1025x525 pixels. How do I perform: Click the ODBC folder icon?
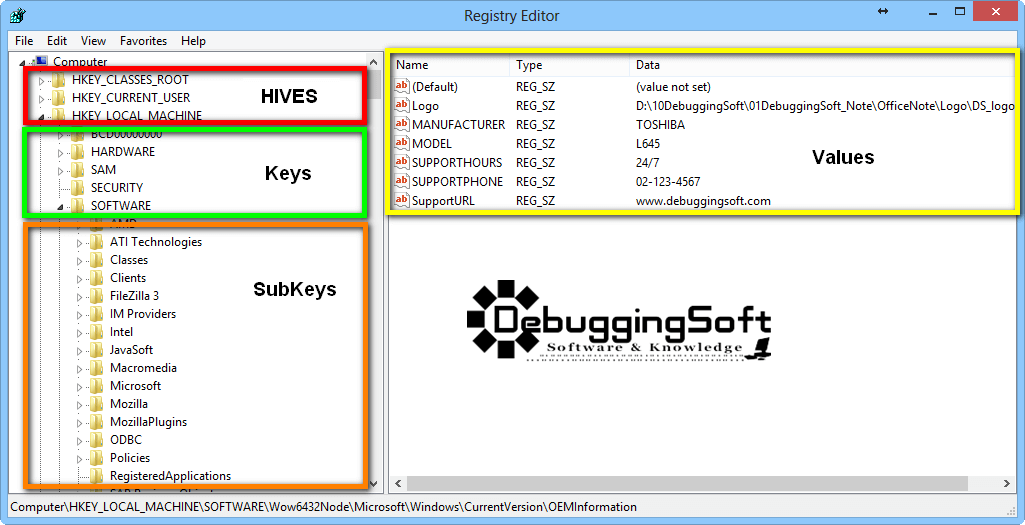pos(97,439)
